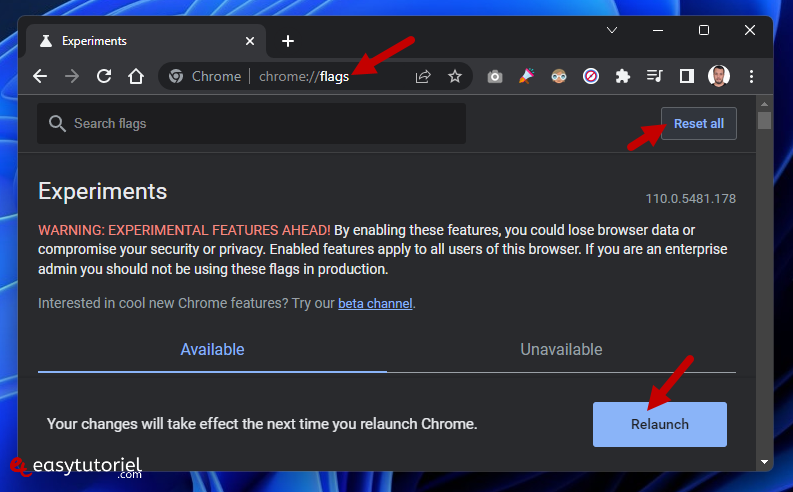Viewport: 793px width, 492px height.
Task: Open the beta channel link
Action: tap(375, 303)
